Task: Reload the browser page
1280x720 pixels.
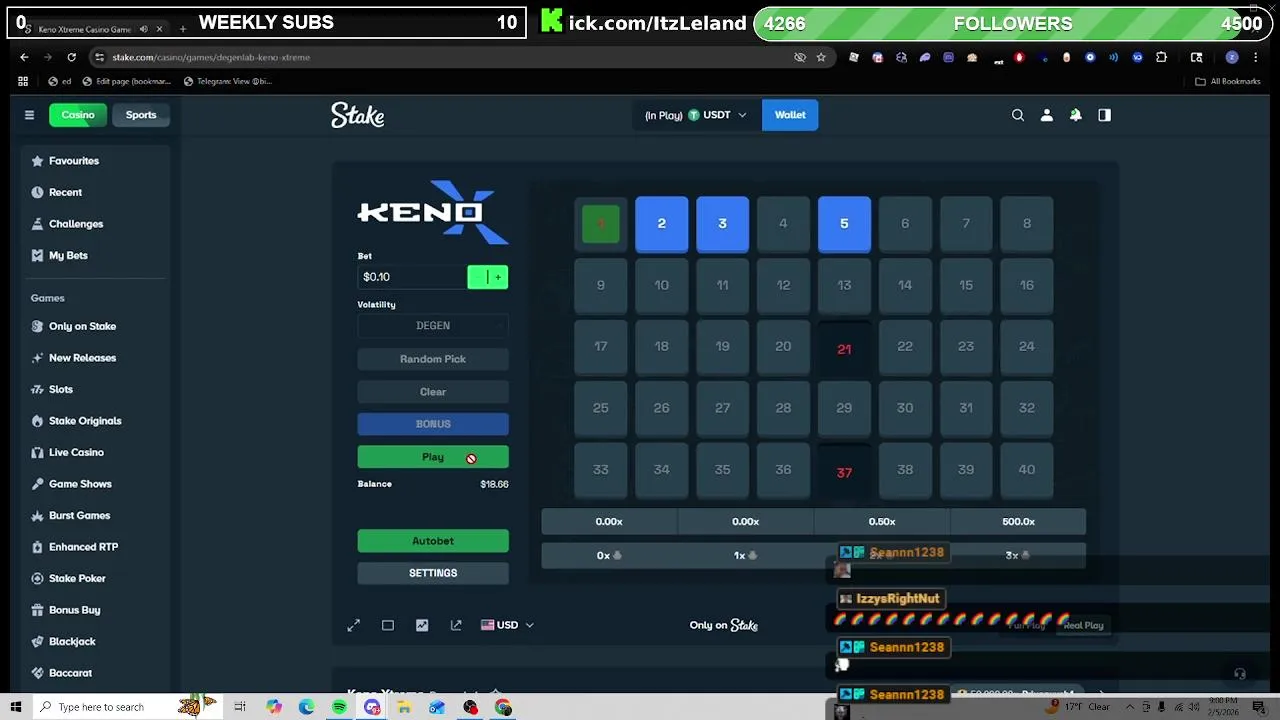Action: tap(71, 57)
